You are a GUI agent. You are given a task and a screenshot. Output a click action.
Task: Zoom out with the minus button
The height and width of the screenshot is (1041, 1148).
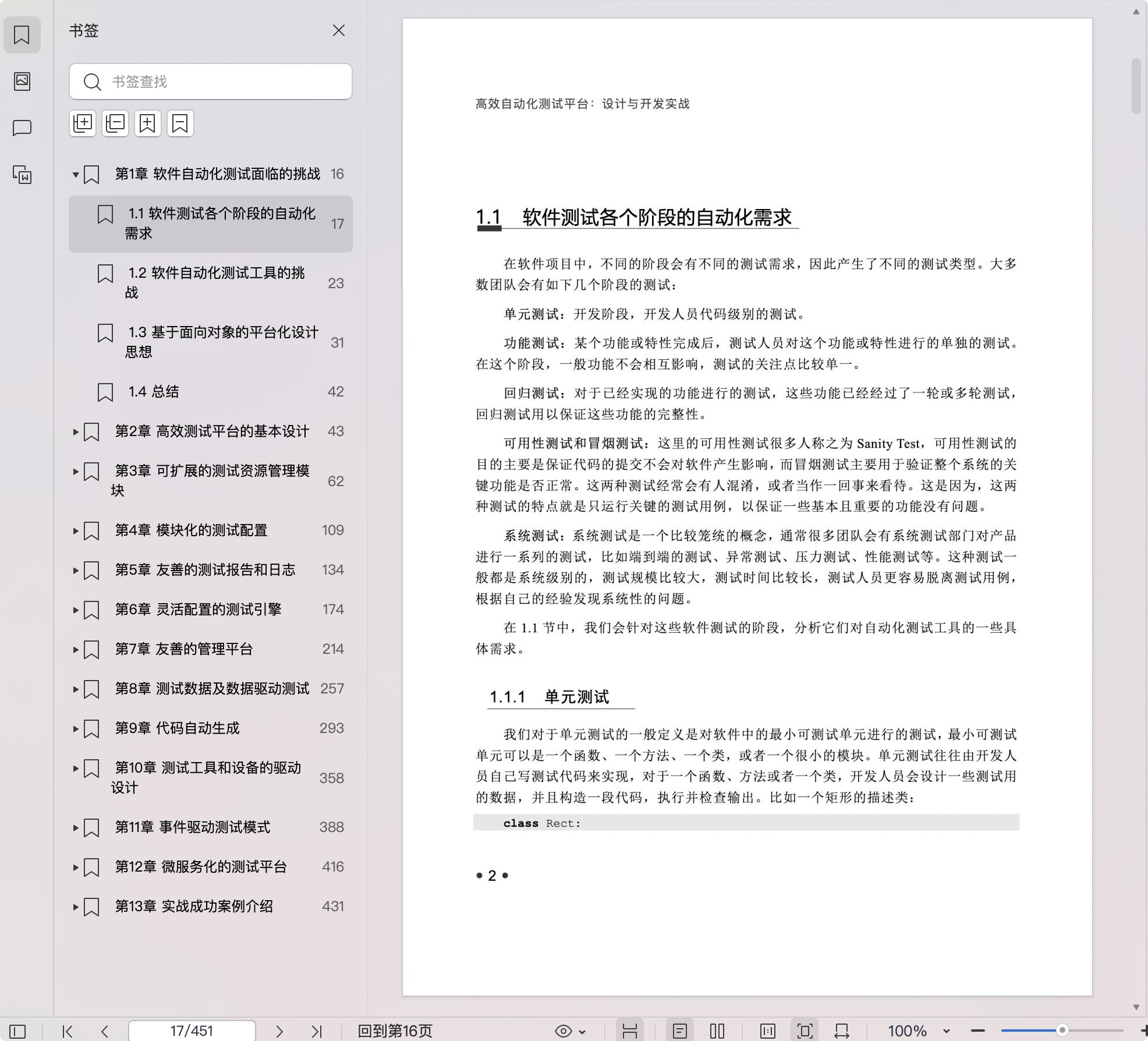click(978, 1031)
